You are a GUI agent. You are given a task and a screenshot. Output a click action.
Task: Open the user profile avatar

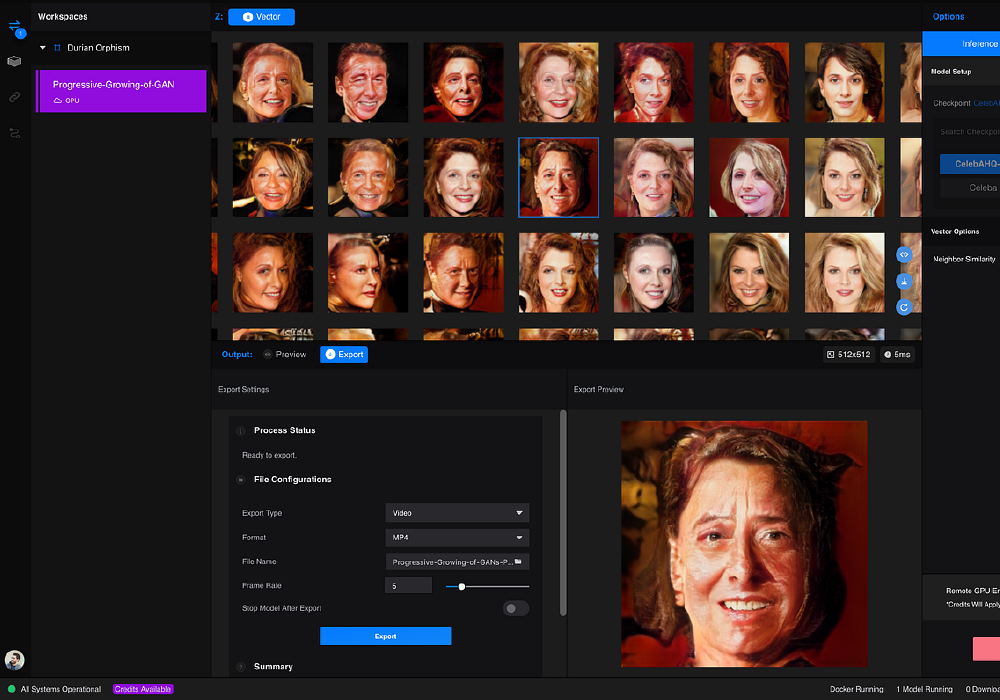pos(14,660)
